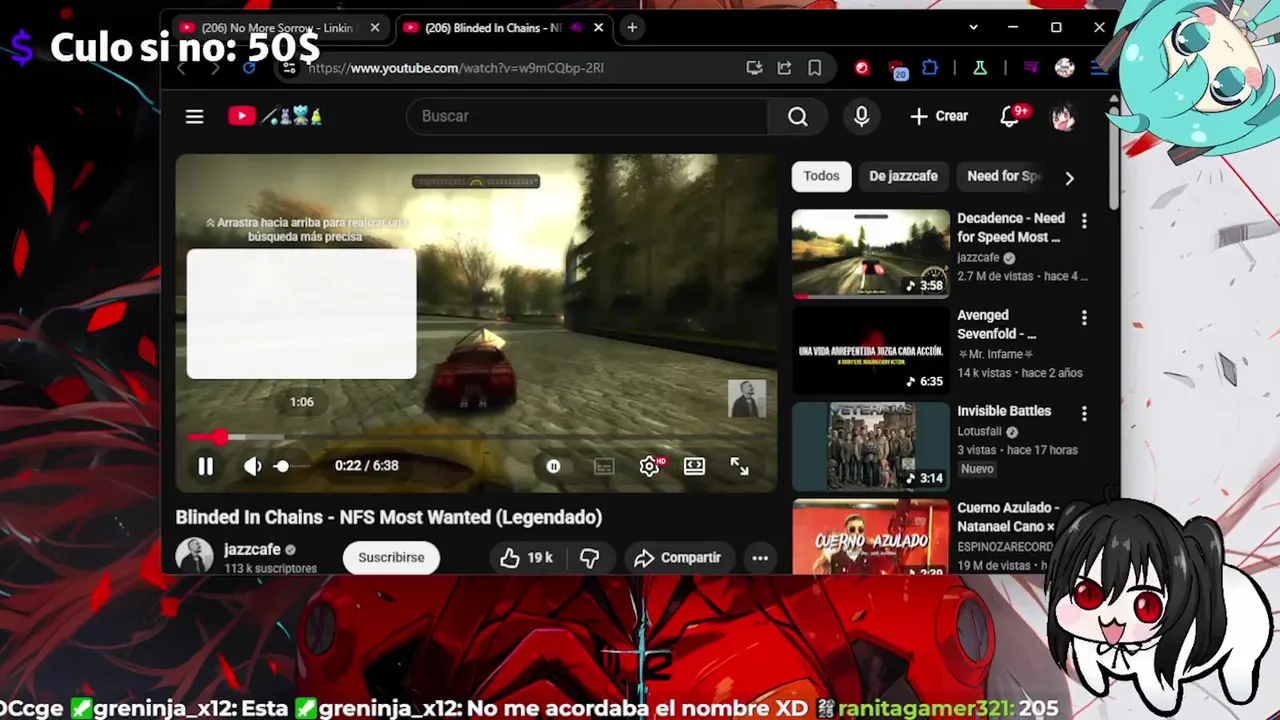Click the video title Blinded In Chains
The image size is (1280, 720).
click(x=389, y=517)
